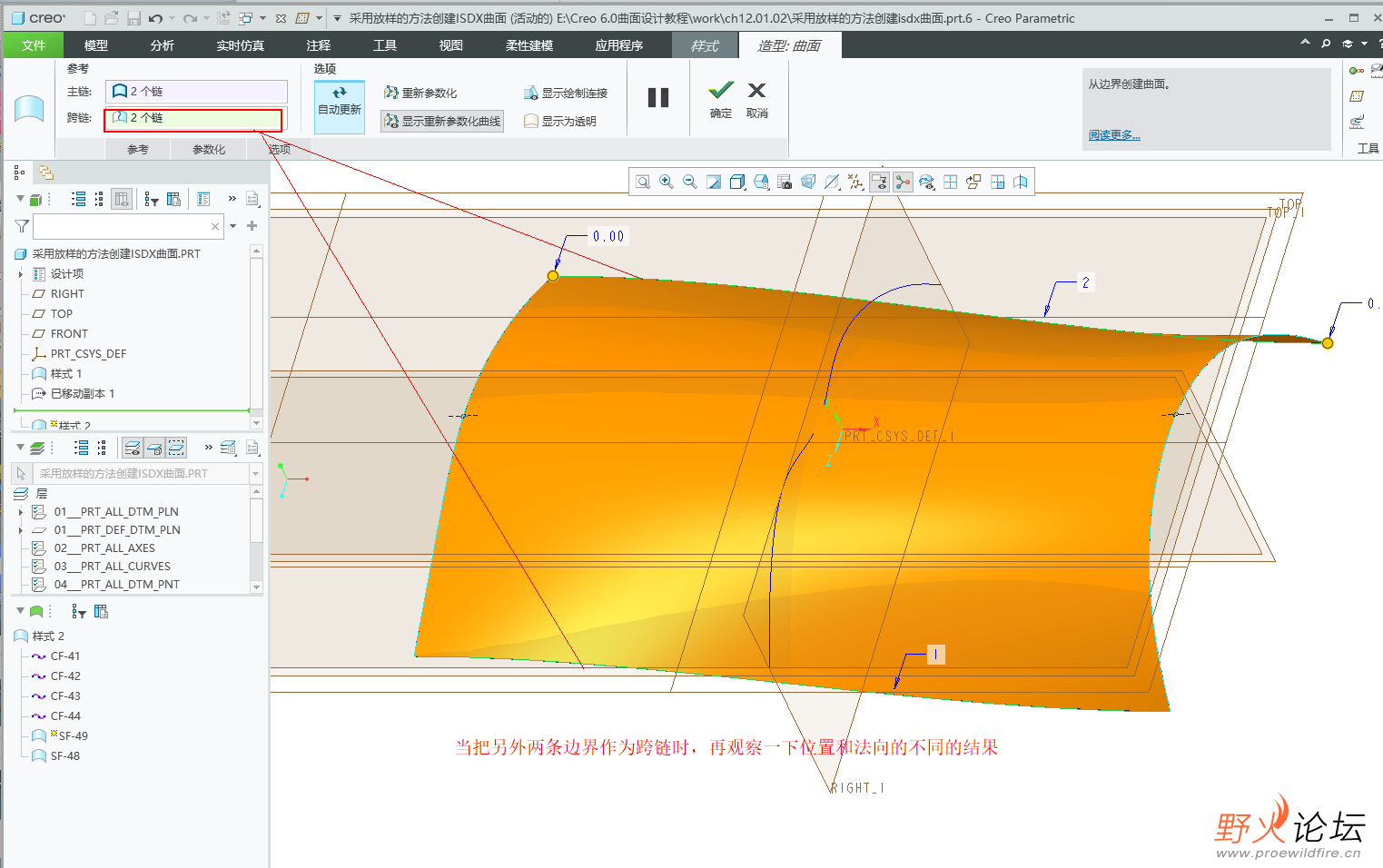This screenshot has height=868, width=1383.
Task: Click the Perspective View icon
Action: pos(808,182)
